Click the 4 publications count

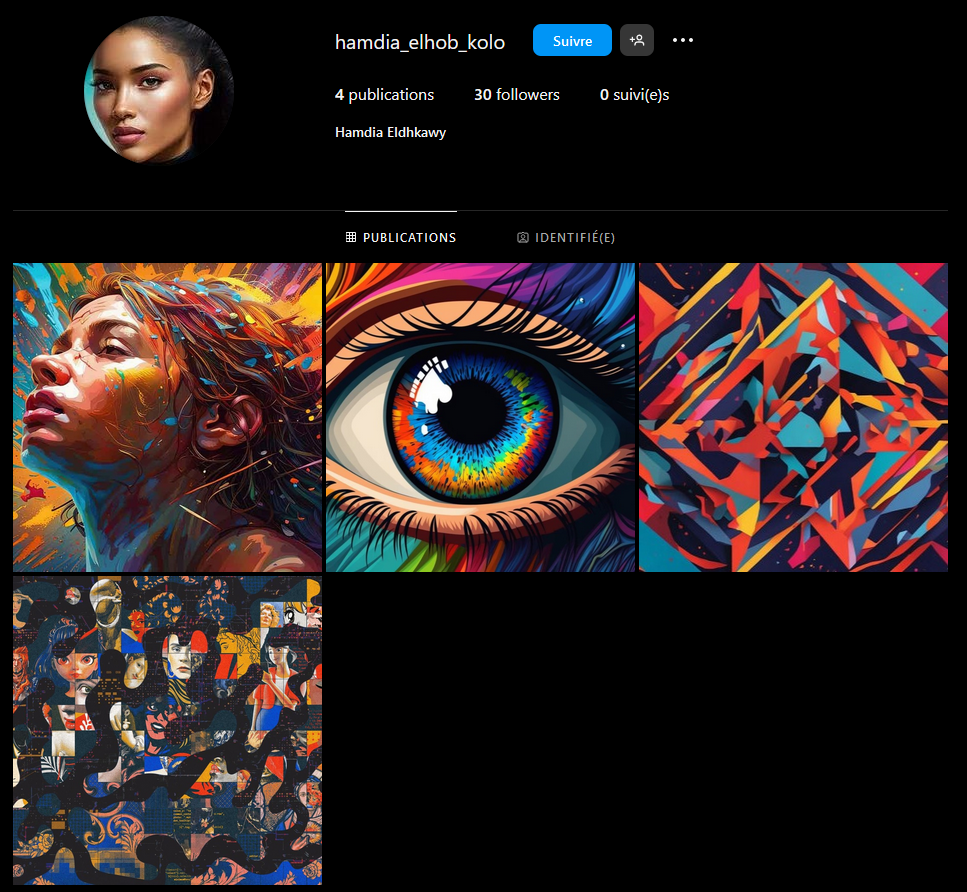click(x=384, y=94)
